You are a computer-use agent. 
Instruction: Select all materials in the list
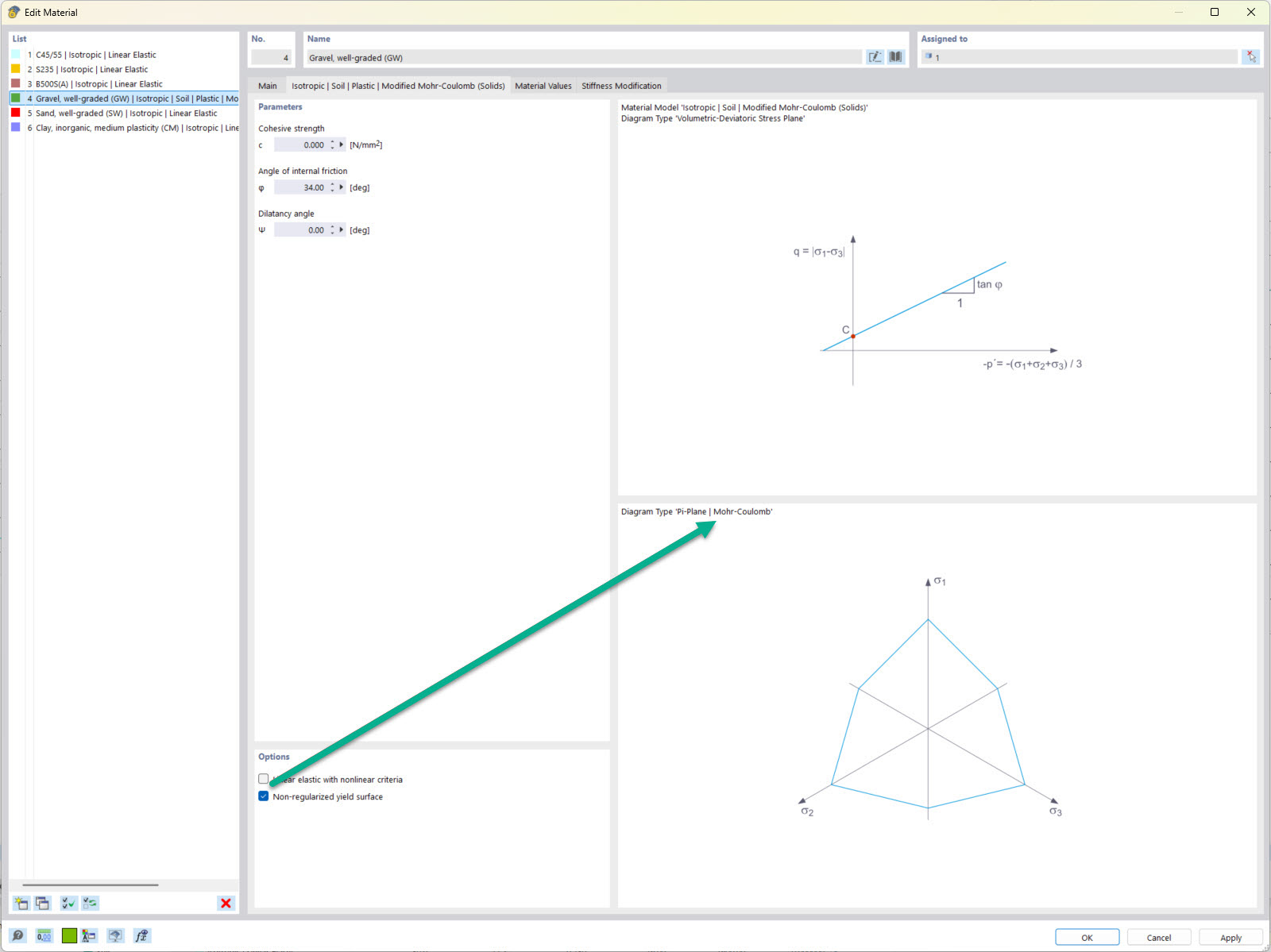(68, 903)
